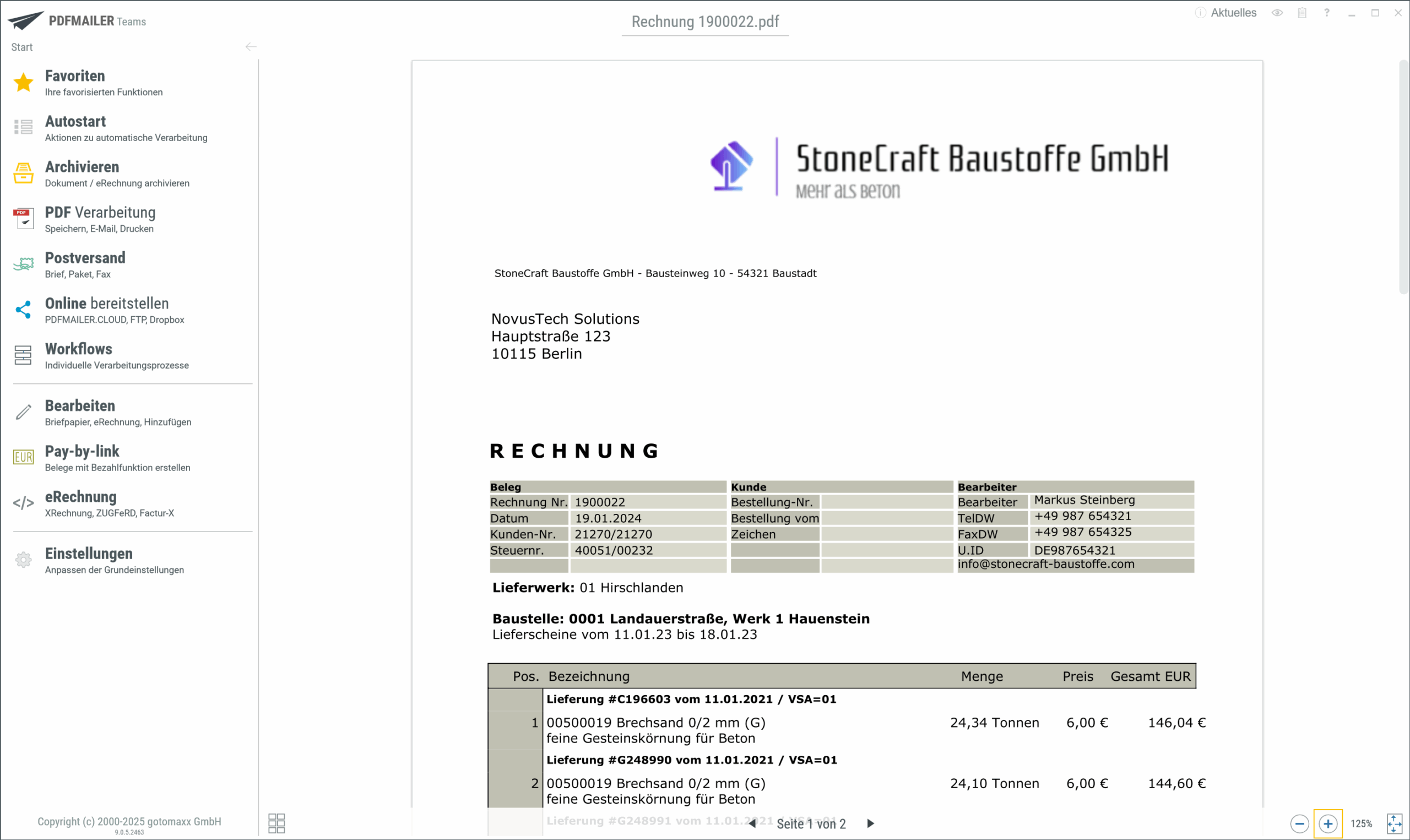Screen dimensions: 1410x840
Task: Zoom out with the minus button
Action: (1299, 823)
